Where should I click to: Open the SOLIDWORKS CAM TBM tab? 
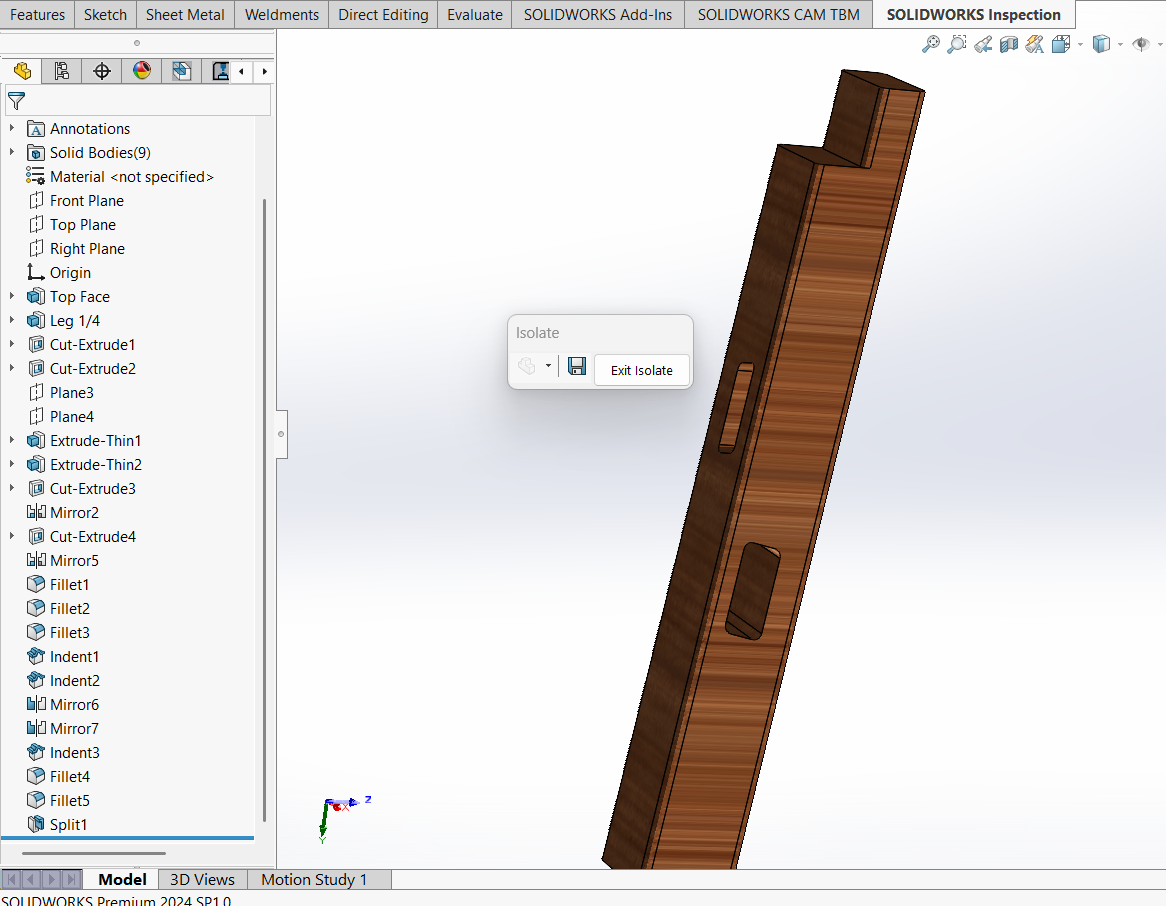point(779,14)
